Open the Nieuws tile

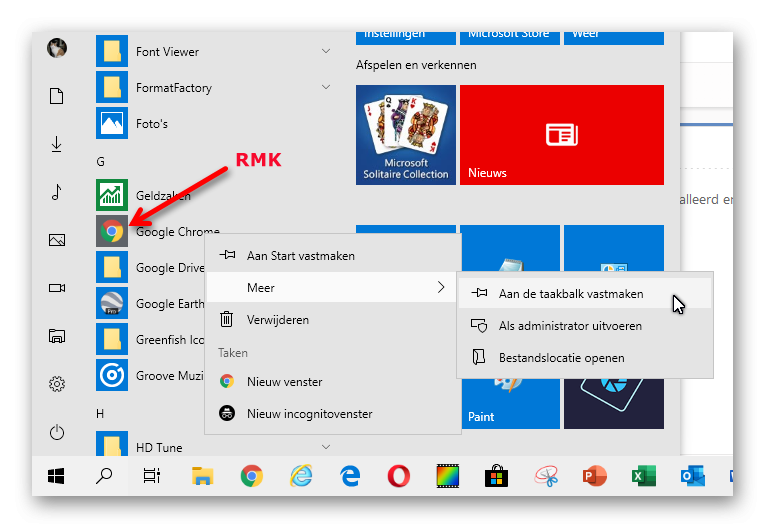click(562, 135)
